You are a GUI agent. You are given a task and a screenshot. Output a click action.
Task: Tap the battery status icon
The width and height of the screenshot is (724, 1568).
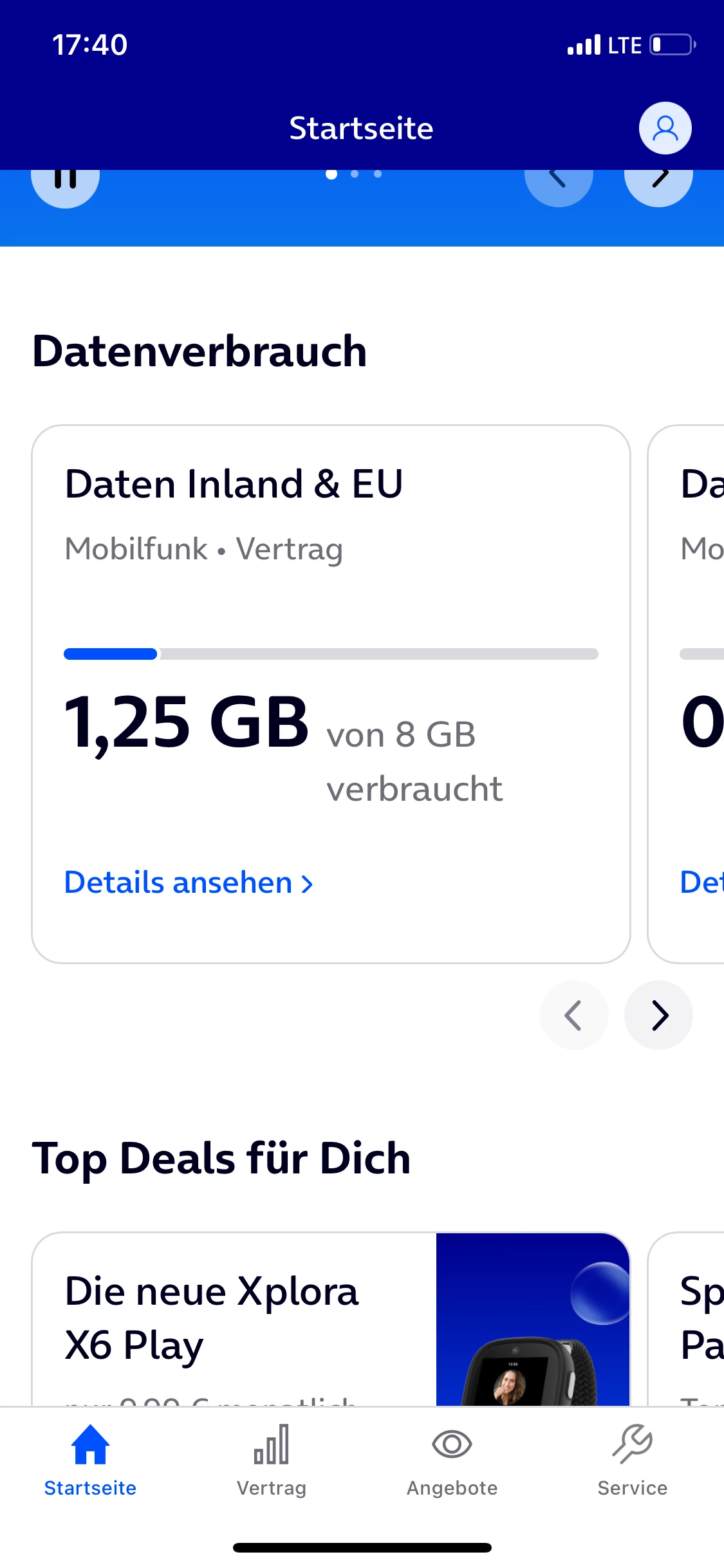click(673, 45)
